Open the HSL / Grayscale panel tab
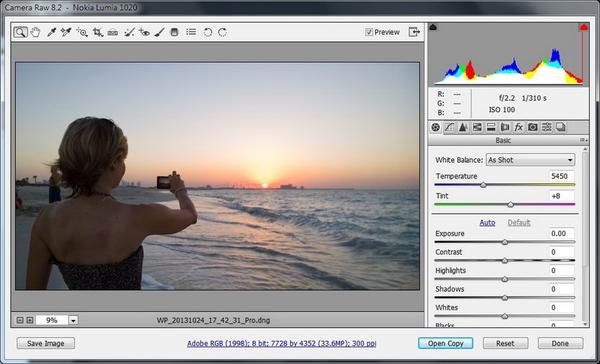Image resolution: width=600 pixels, height=364 pixels. [x=477, y=127]
